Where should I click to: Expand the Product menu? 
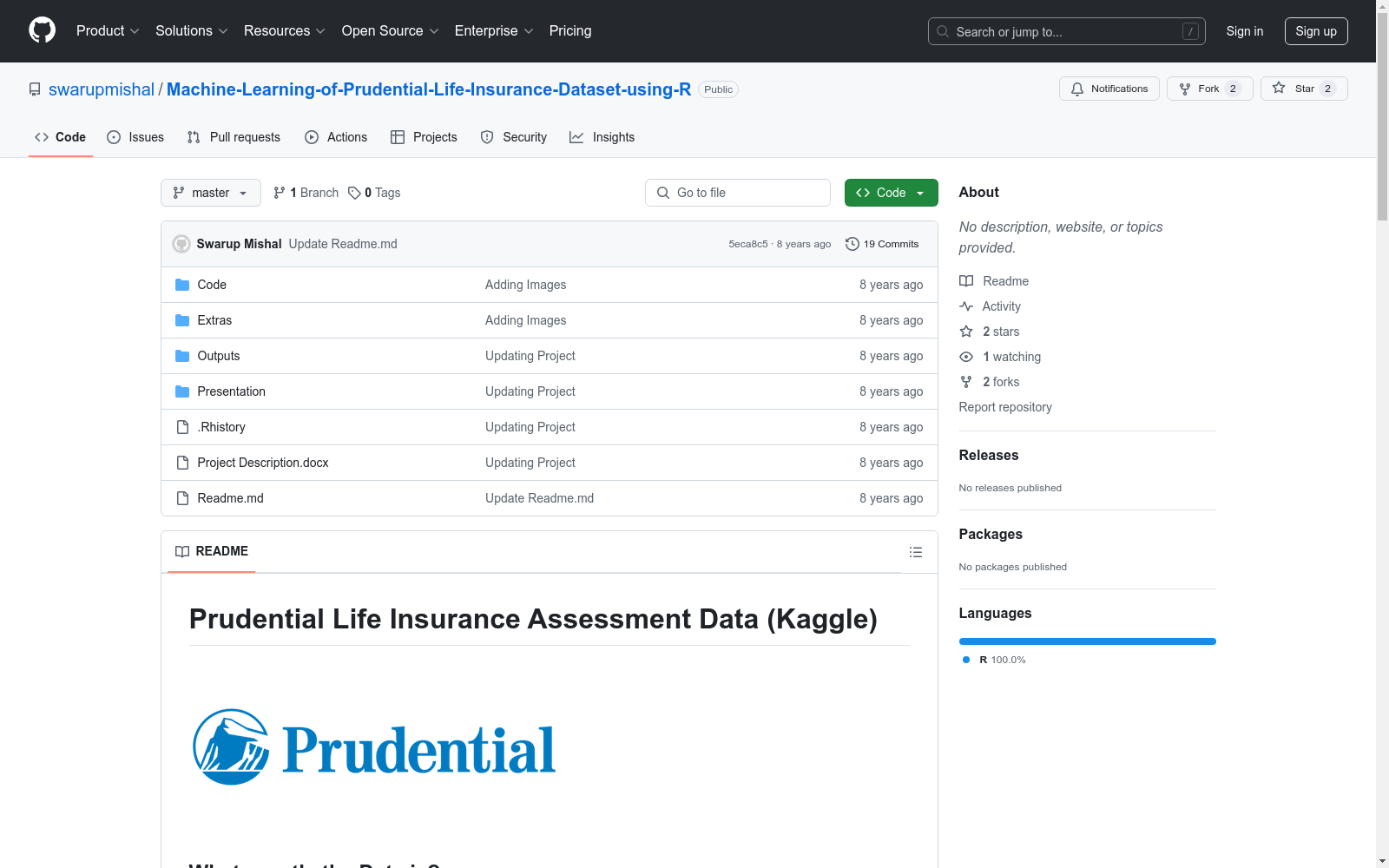(108, 30)
